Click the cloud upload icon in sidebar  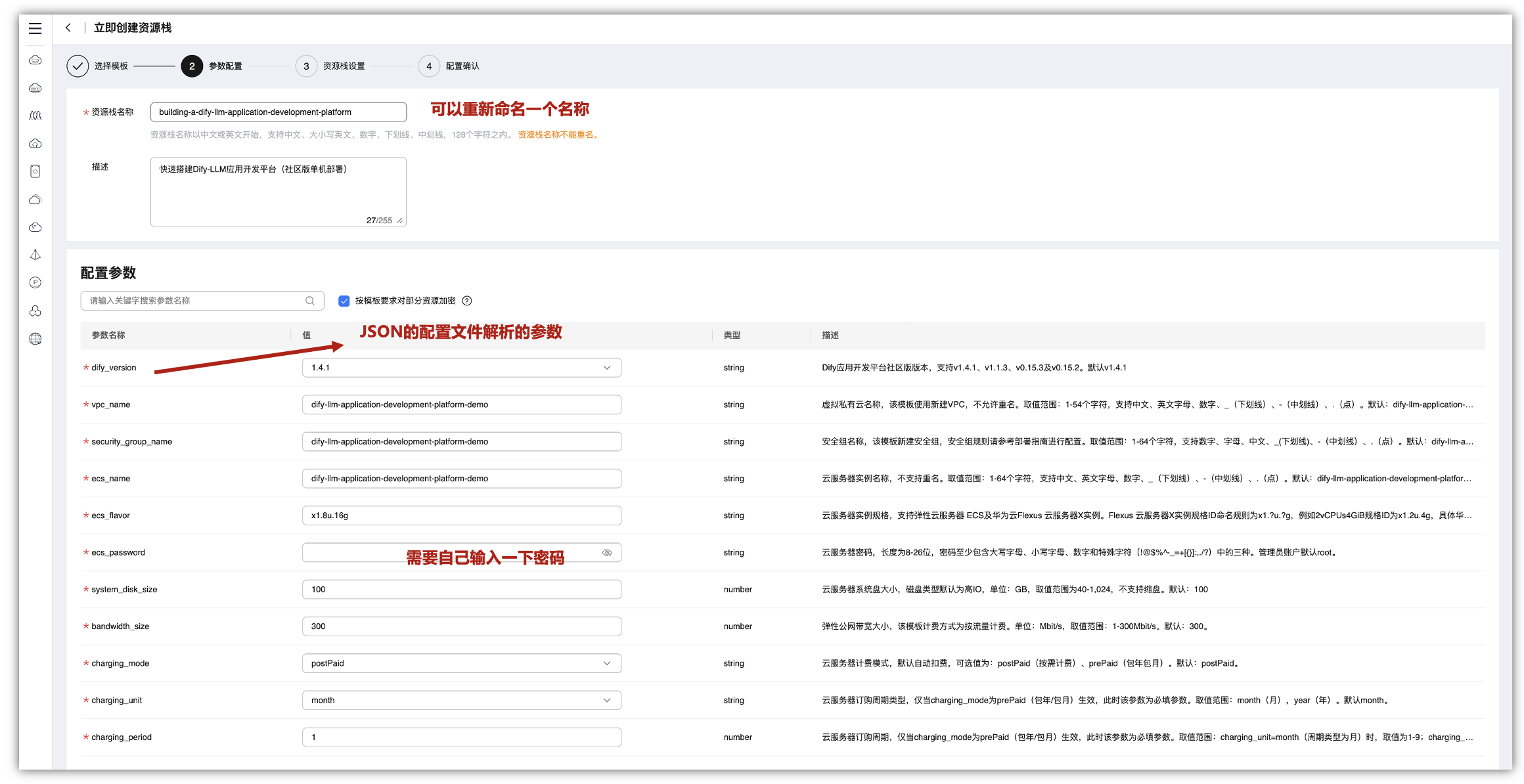(35, 143)
